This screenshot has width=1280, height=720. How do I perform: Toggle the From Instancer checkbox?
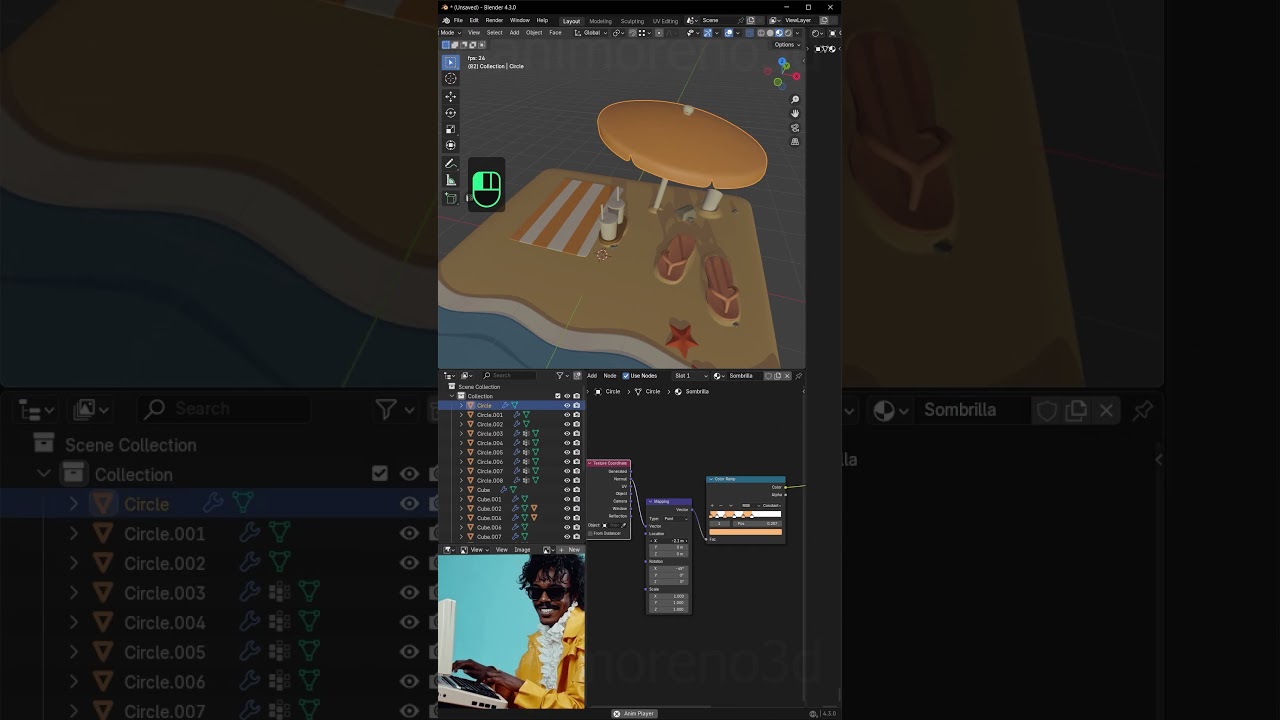(590, 533)
